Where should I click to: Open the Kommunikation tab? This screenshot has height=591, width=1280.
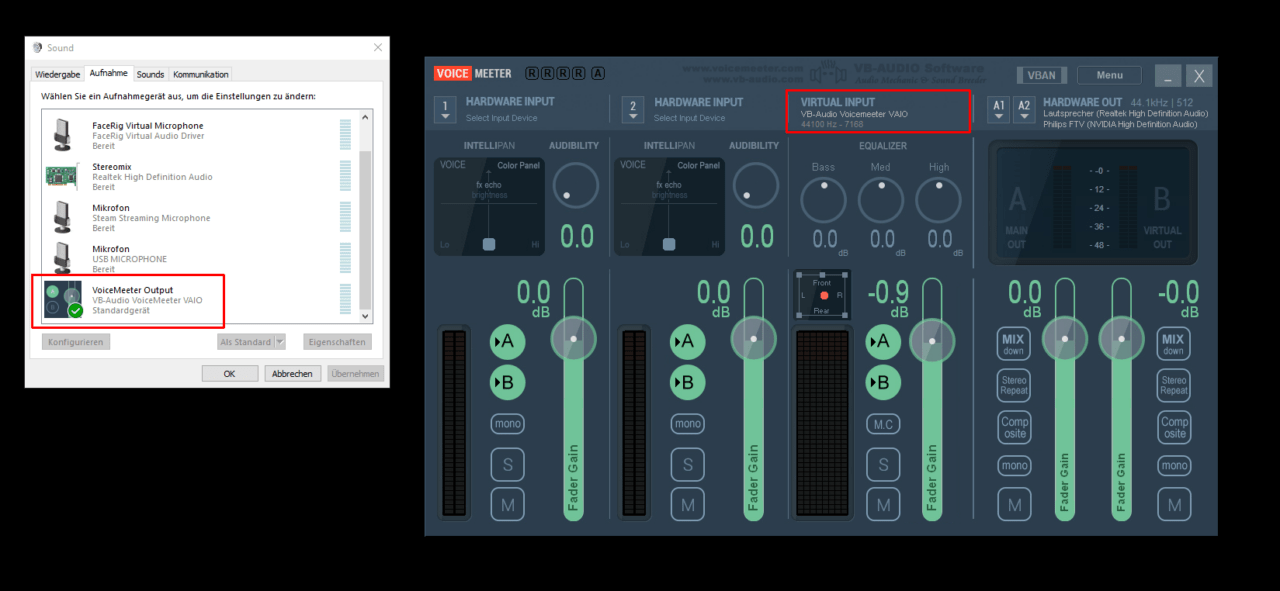point(200,73)
